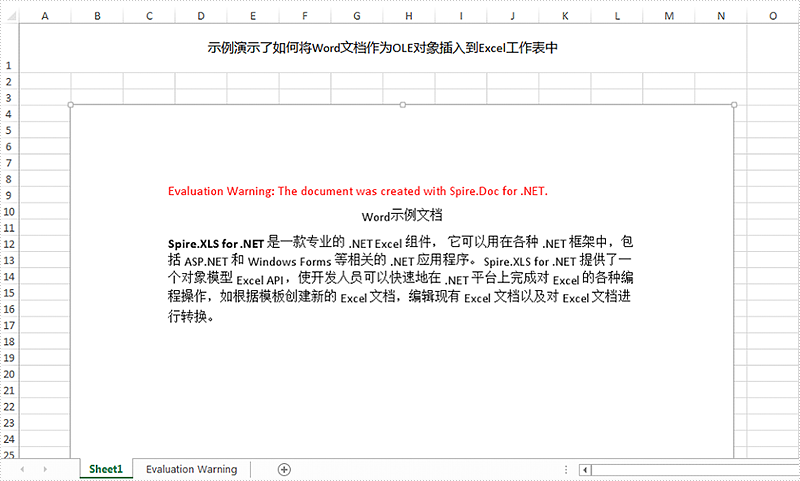Screen dimensions: 800x481
Task: Click the title text cell in row 1
Action: [382, 48]
